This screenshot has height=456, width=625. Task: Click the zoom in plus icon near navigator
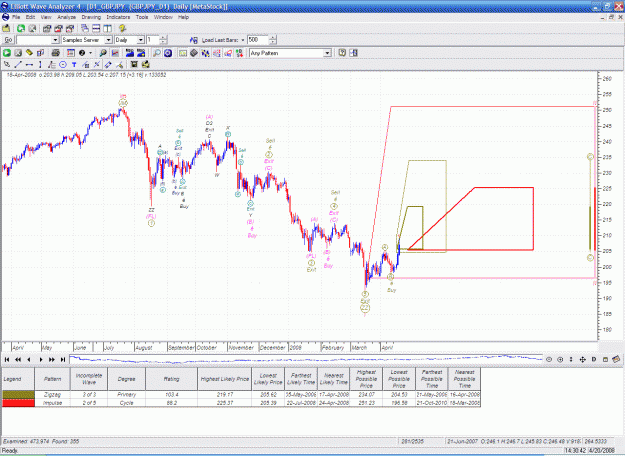click(x=560, y=360)
